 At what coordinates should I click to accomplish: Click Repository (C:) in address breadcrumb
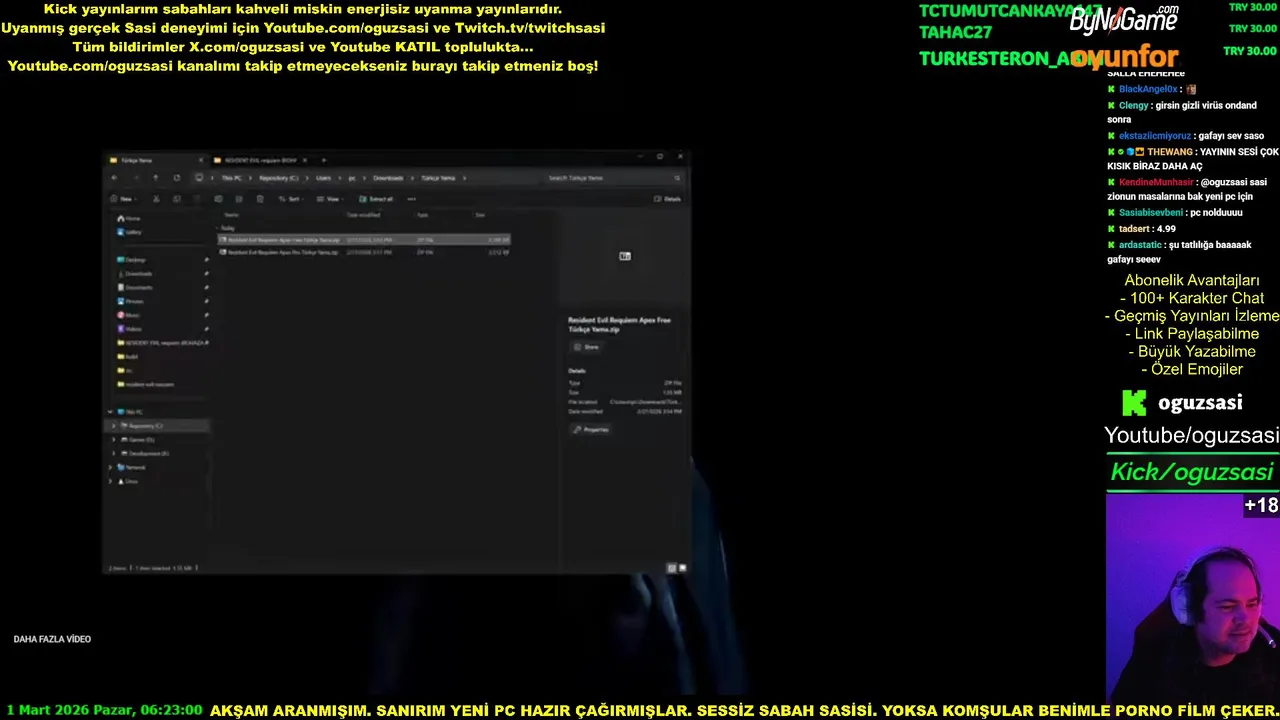pos(279,178)
